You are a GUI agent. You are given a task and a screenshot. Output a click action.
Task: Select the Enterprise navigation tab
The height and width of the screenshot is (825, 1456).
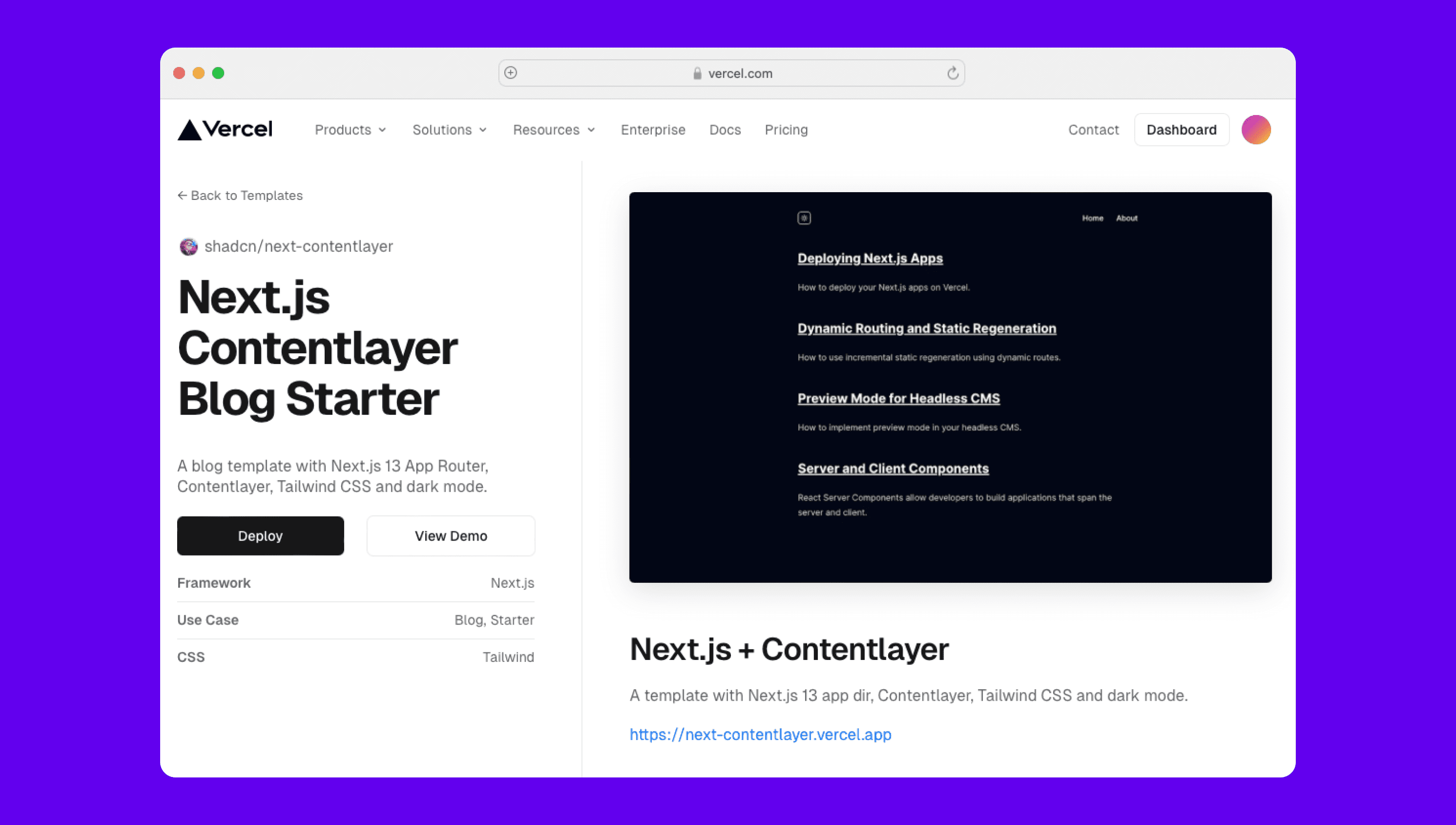click(653, 130)
